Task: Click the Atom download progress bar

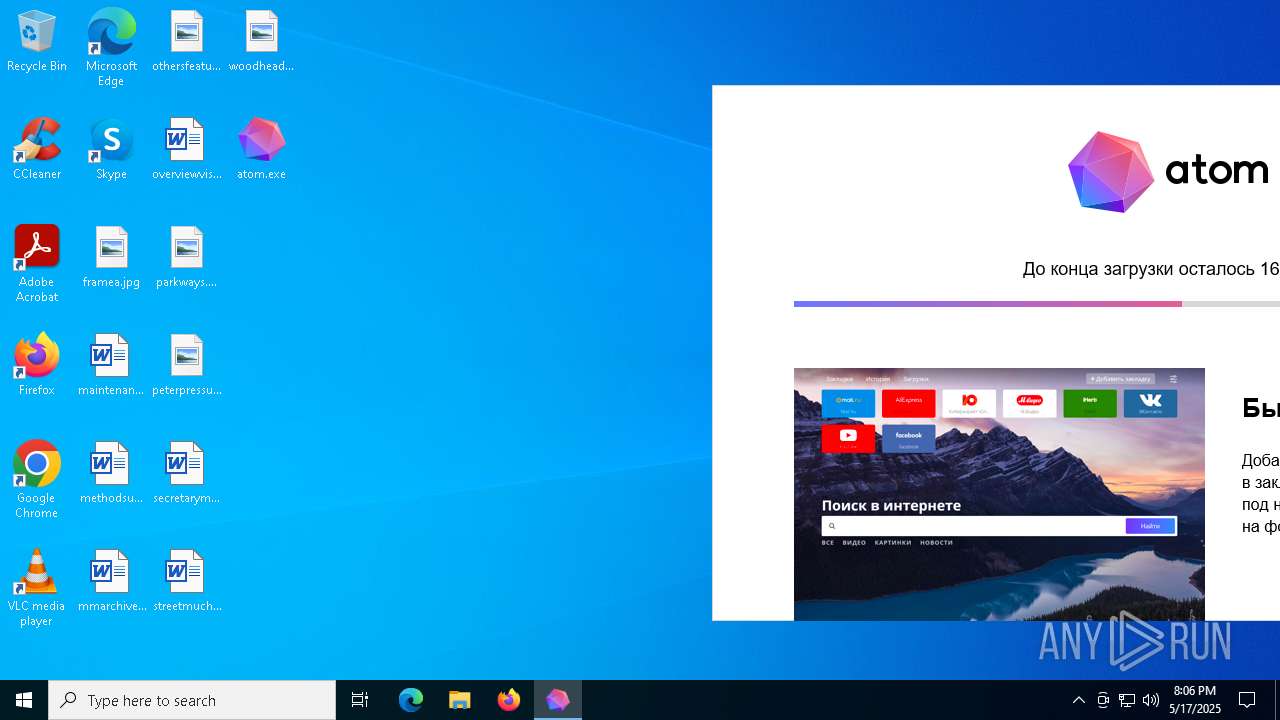Action: [1036, 303]
